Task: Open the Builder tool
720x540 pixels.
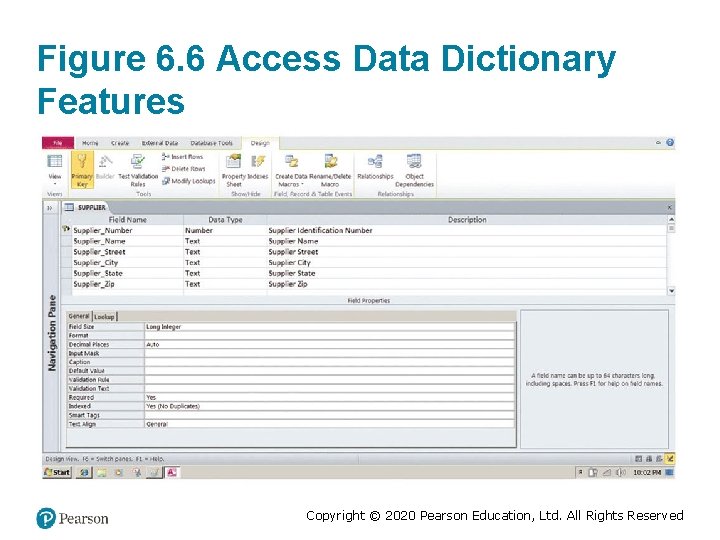Action: coord(105,167)
